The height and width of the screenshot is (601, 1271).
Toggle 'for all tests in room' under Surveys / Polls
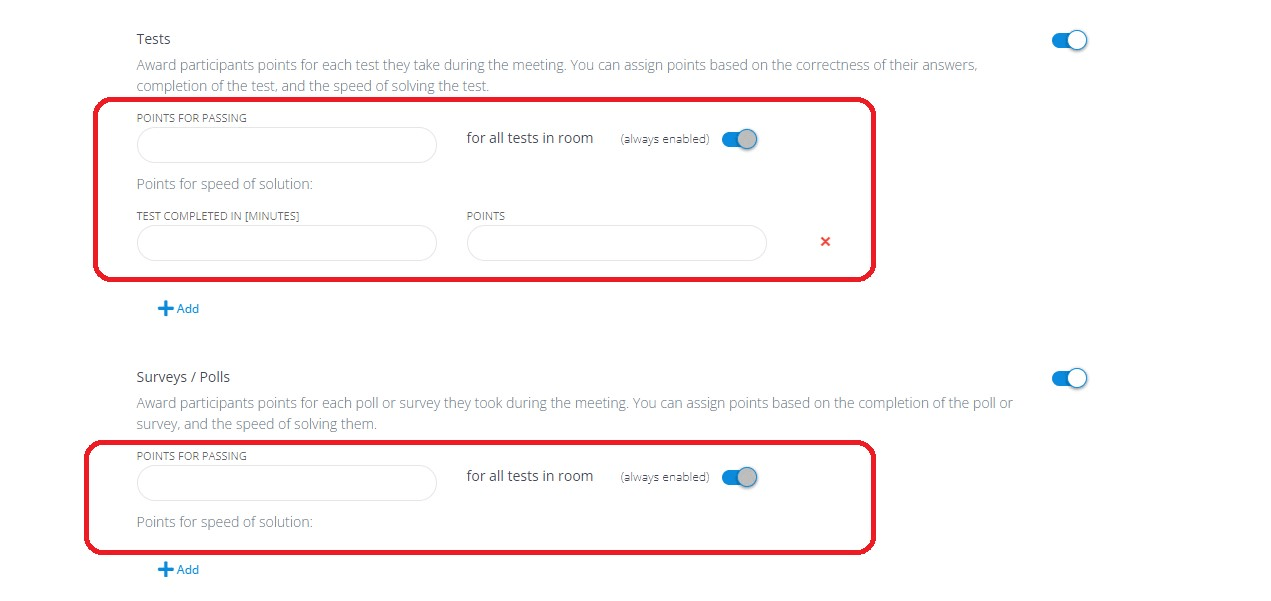tap(739, 477)
